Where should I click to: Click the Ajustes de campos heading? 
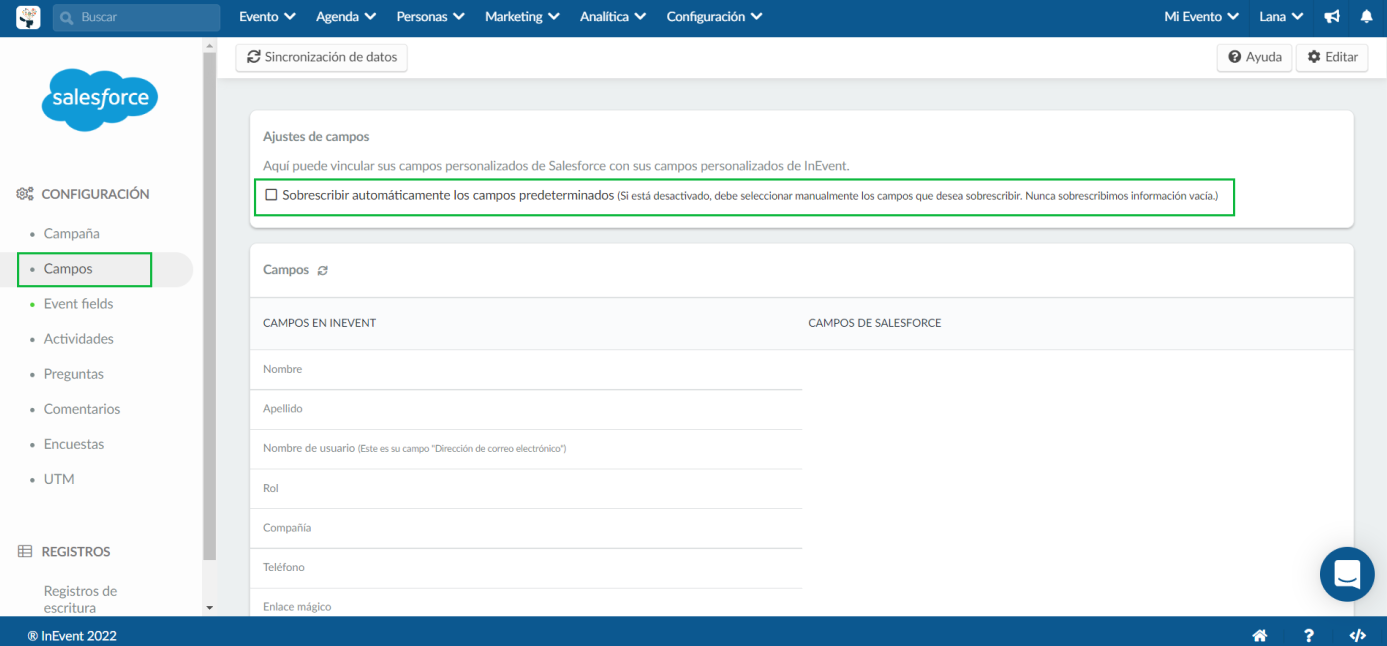316,136
